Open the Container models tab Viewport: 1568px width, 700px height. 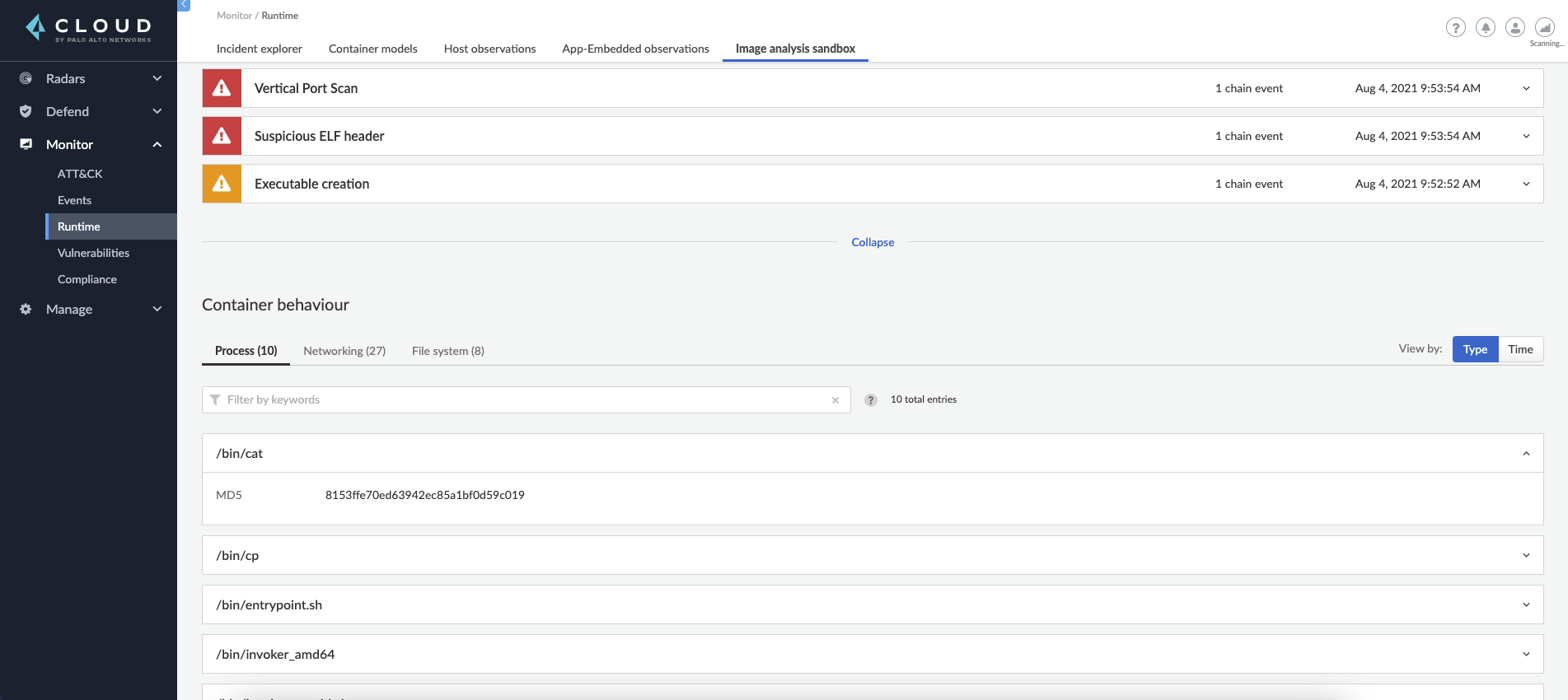coord(372,49)
